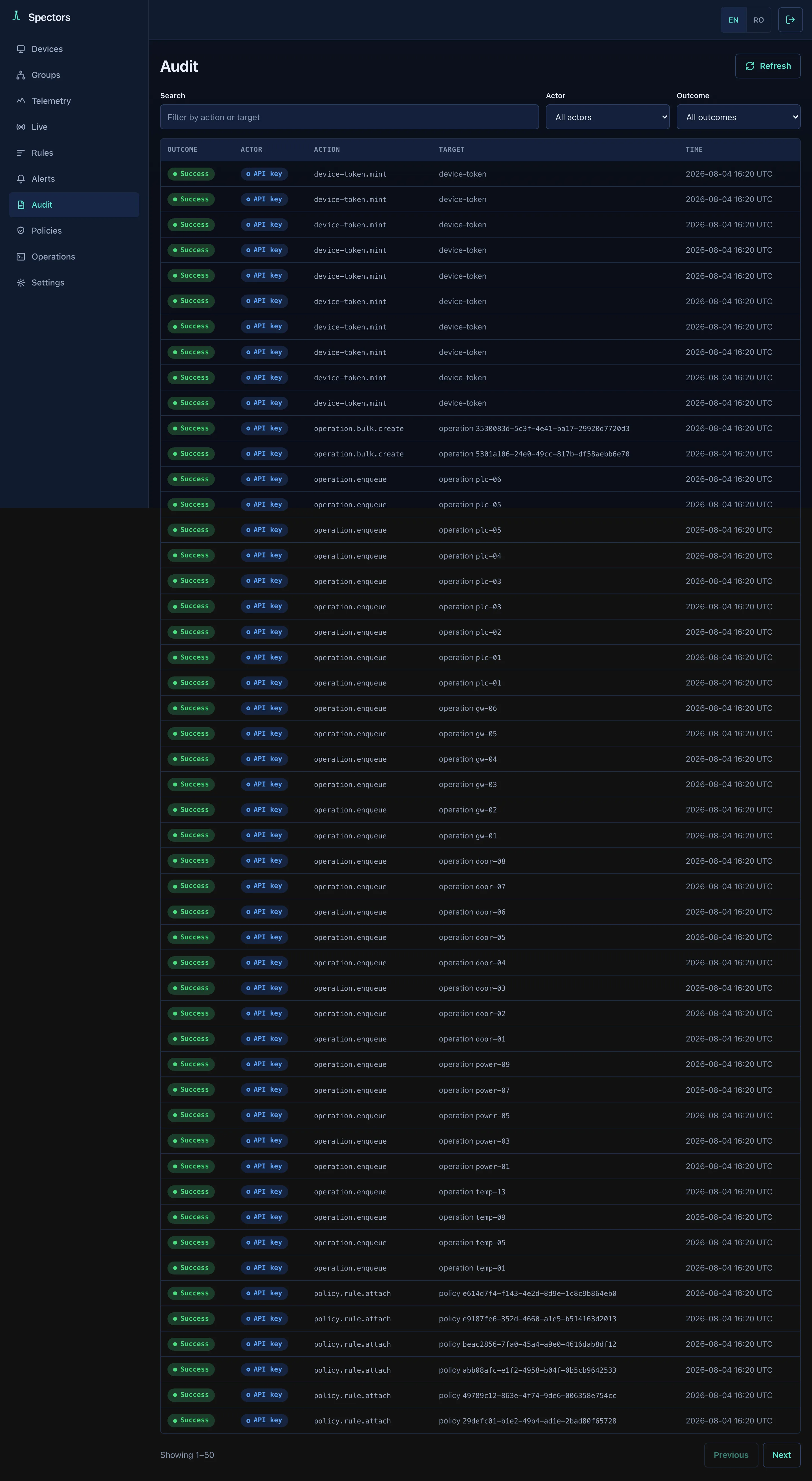This screenshot has width=812, height=1481.
Task: Select the Audit menu item
Action: 74,205
